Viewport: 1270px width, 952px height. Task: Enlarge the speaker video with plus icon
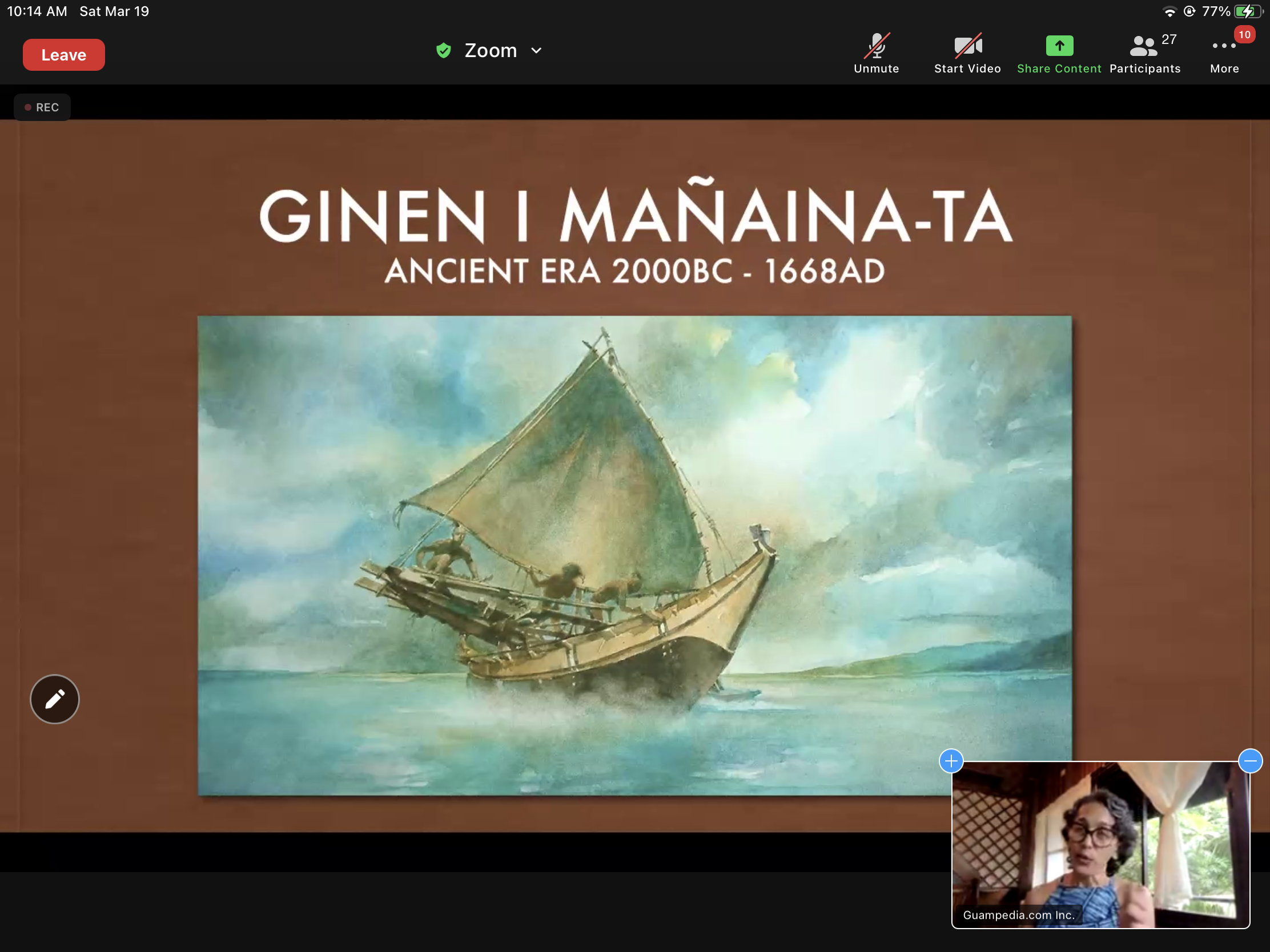pos(951,761)
